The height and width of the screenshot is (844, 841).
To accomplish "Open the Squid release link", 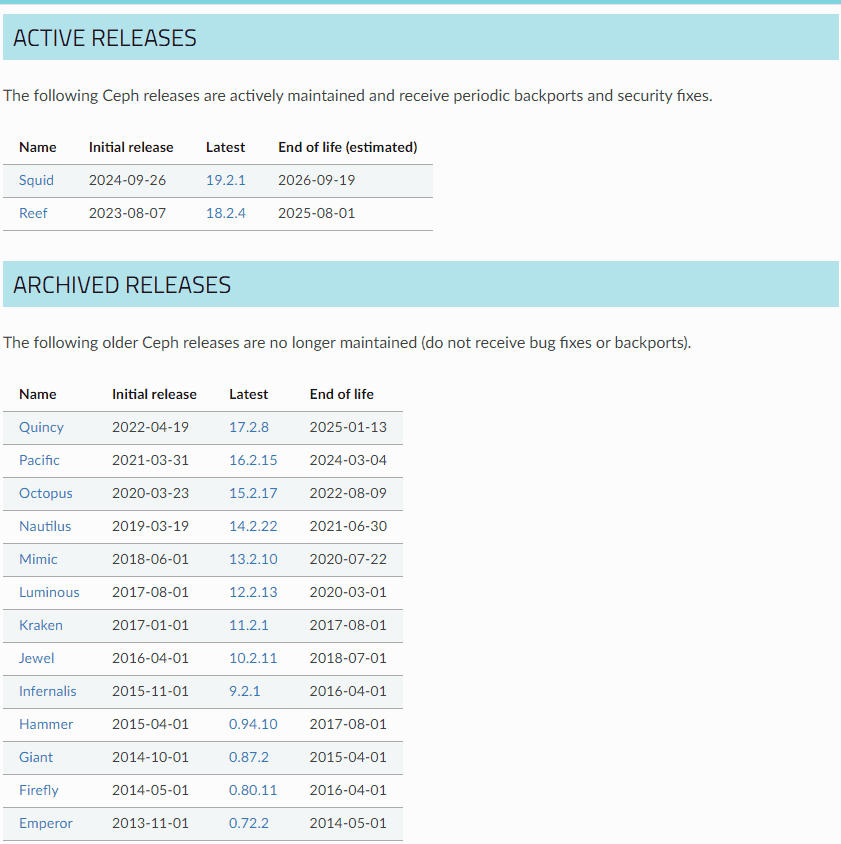I will [x=36, y=180].
